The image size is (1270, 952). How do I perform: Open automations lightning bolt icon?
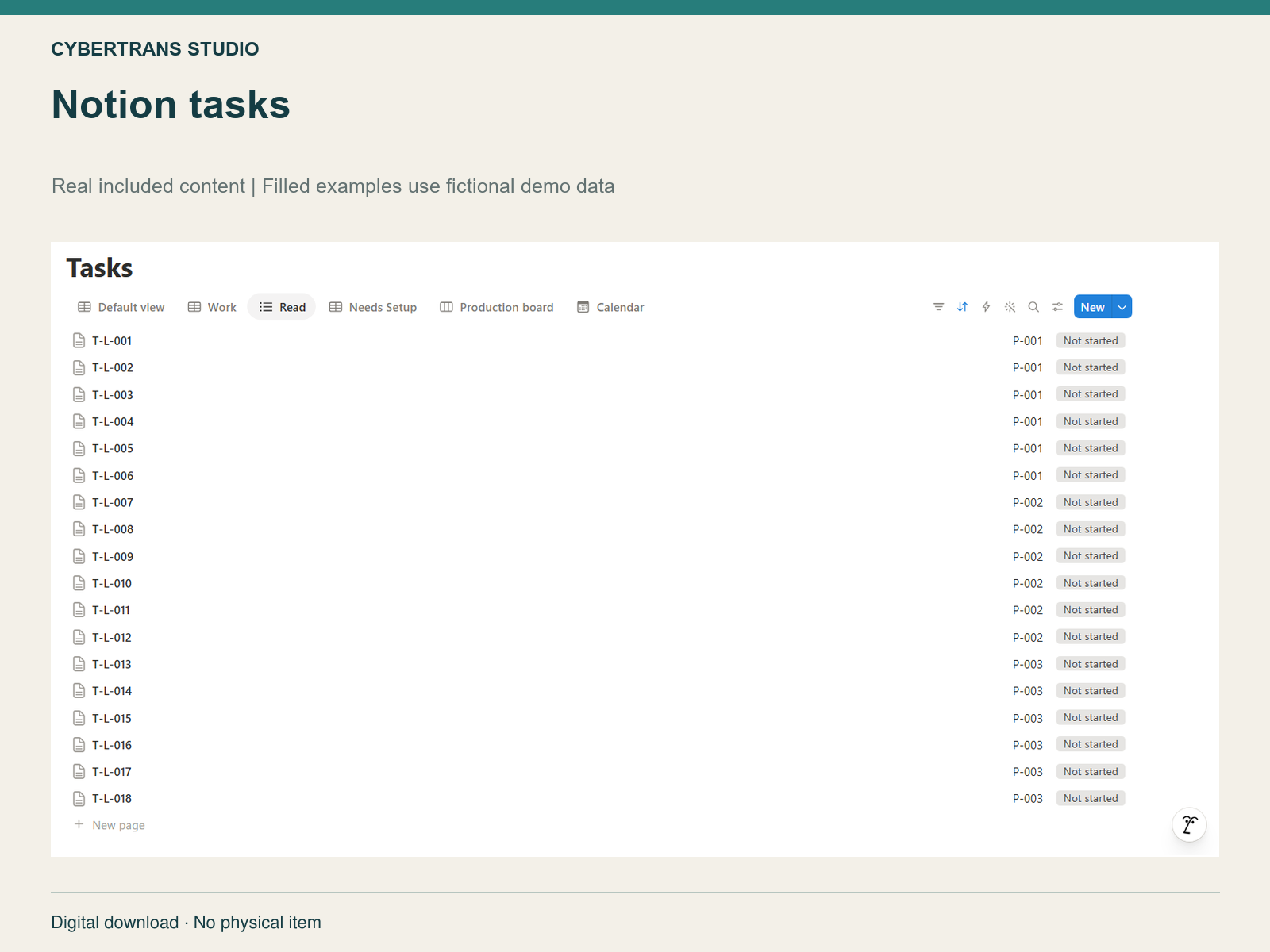click(x=986, y=307)
